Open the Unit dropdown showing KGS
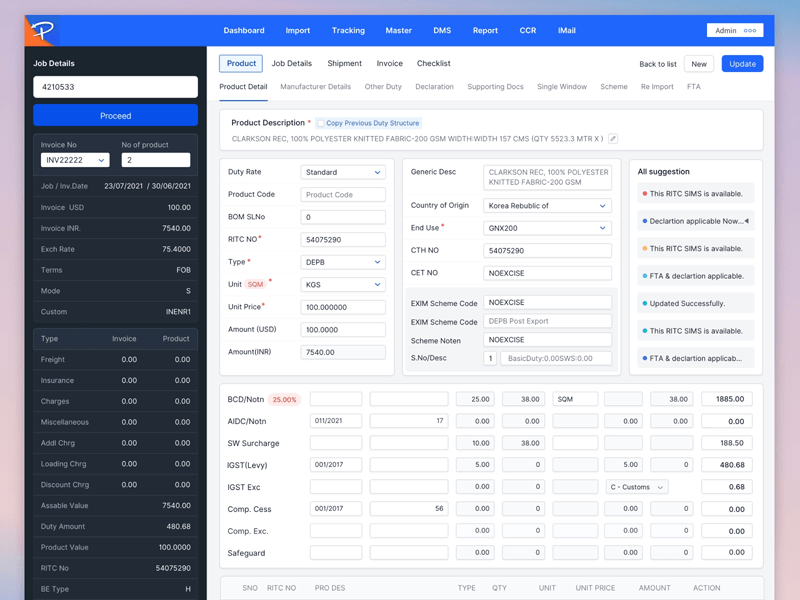The image size is (800, 600). [343, 283]
